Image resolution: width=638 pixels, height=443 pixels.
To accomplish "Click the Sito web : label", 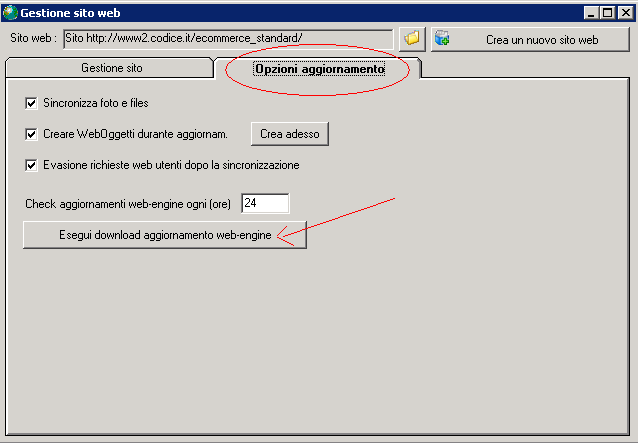I will coord(31,38).
